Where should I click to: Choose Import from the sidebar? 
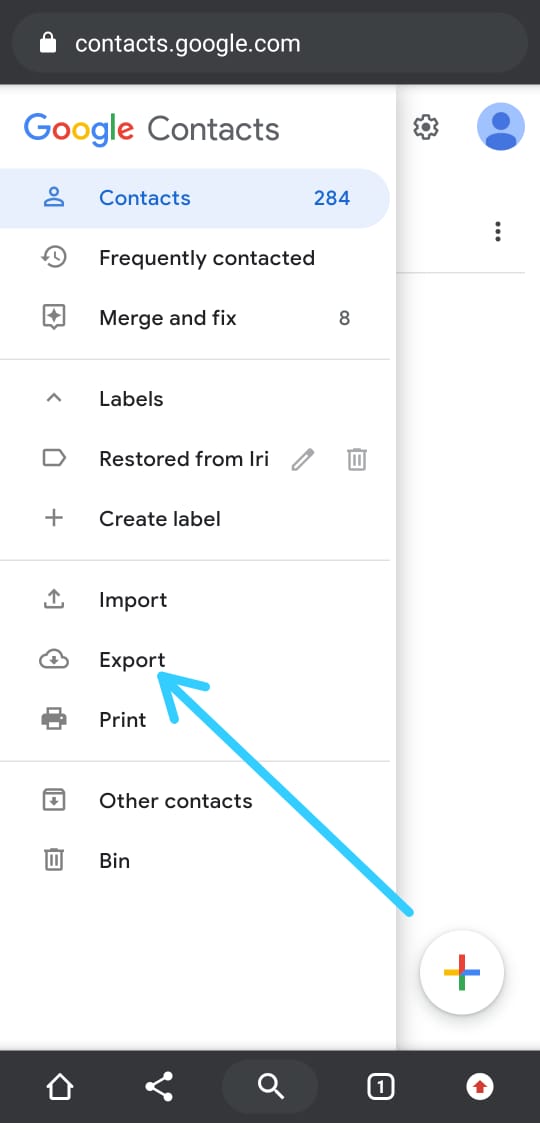(195, 600)
